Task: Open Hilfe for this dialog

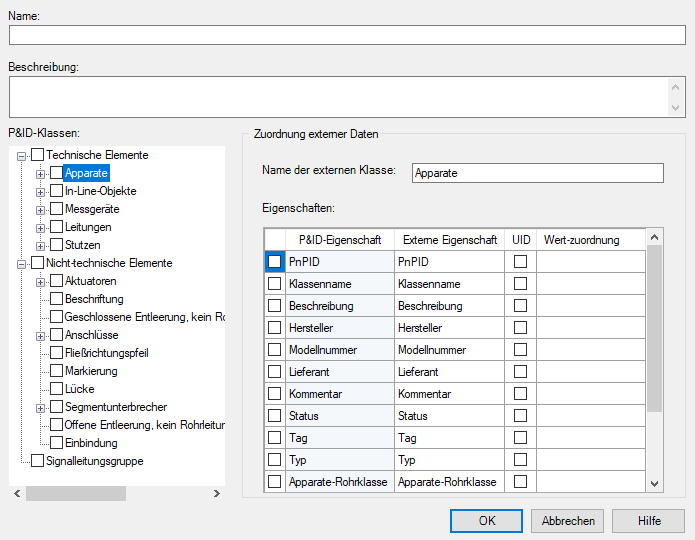Action: pyautogui.click(x=649, y=521)
